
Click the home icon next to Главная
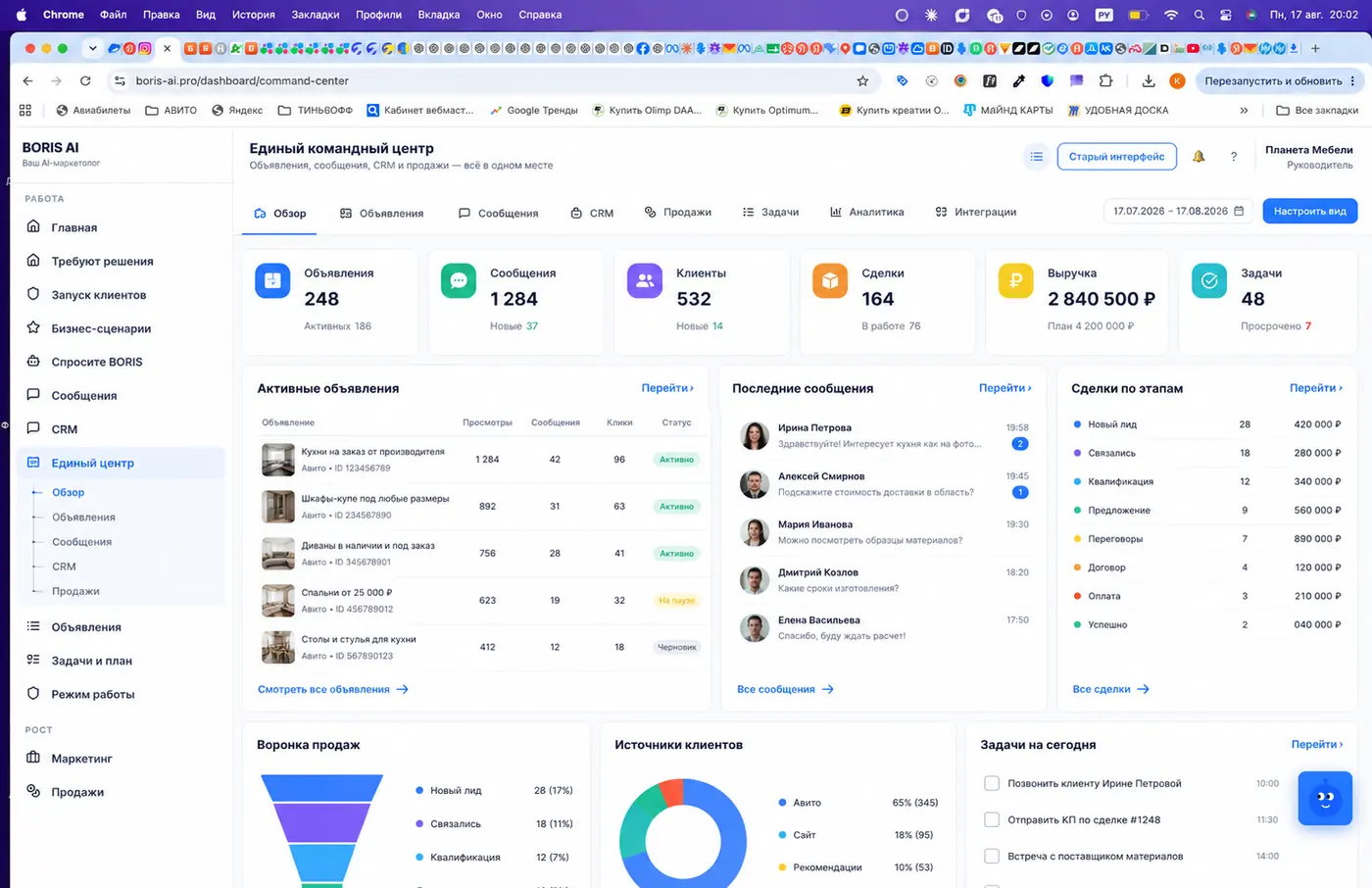click(33, 226)
